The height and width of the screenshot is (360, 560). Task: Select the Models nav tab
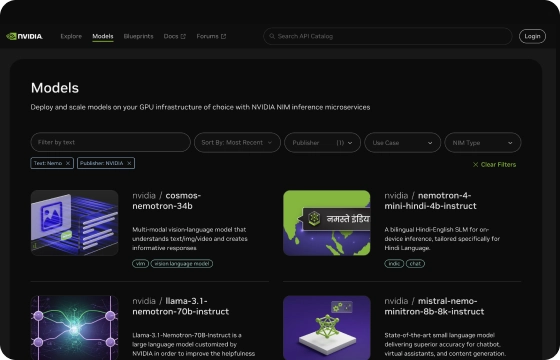[103, 36]
